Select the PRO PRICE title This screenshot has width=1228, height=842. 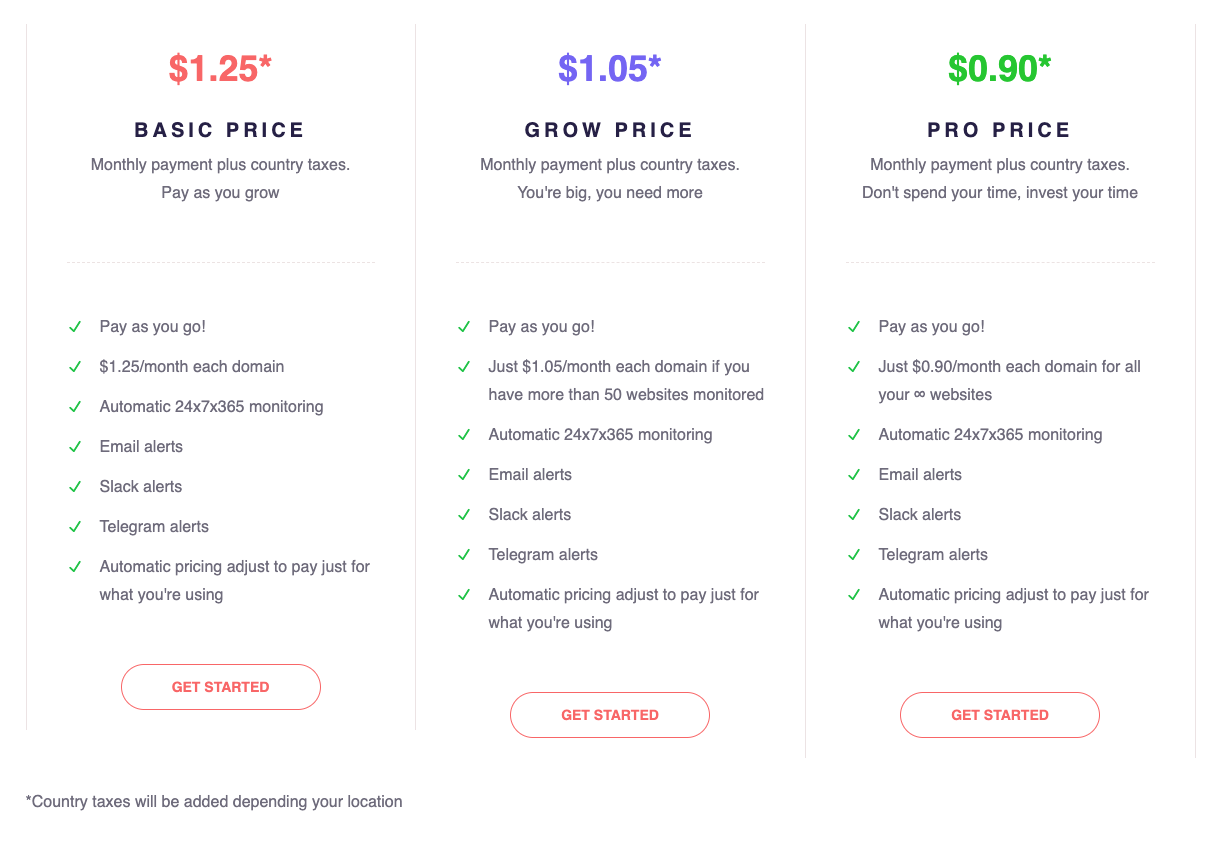tap(999, 130)
